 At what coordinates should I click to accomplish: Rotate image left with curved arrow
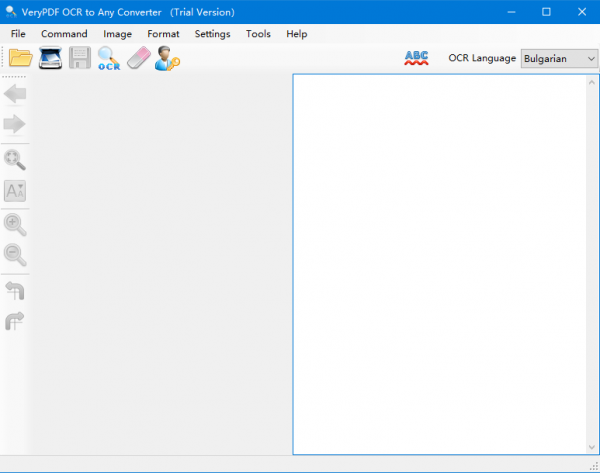(x=15, y=290)
